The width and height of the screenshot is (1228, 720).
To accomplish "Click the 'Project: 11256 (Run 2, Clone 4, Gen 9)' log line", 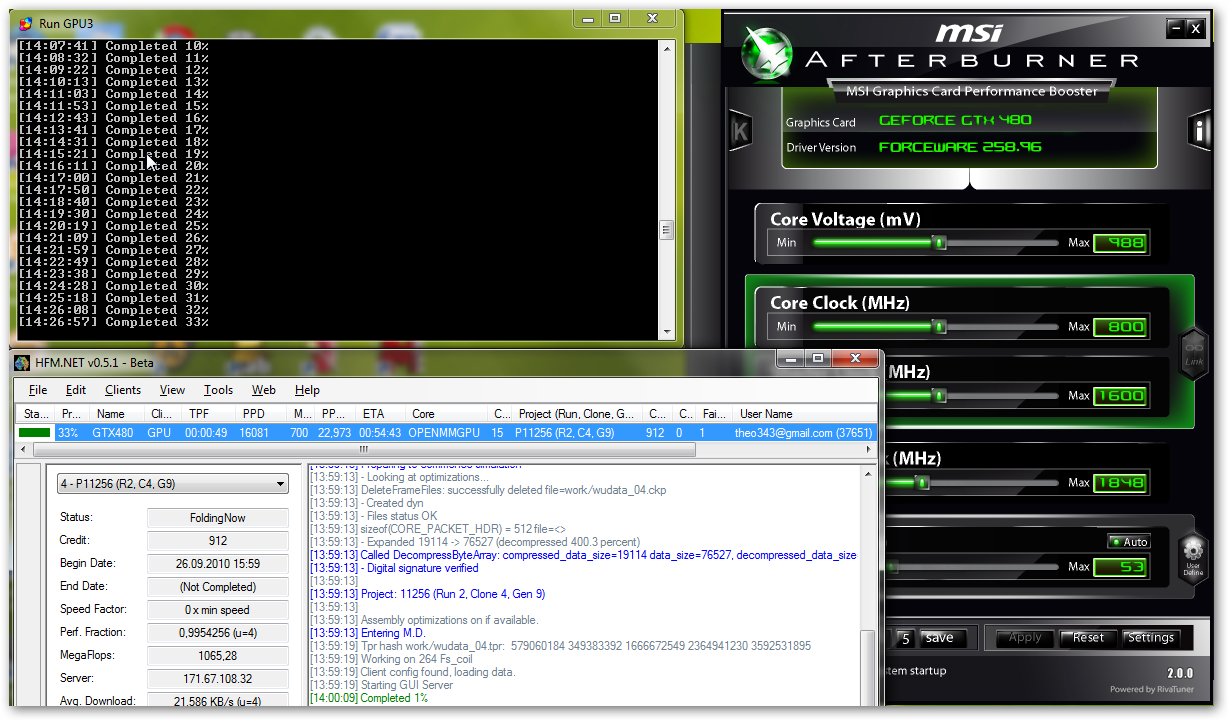I will point(428,594).
